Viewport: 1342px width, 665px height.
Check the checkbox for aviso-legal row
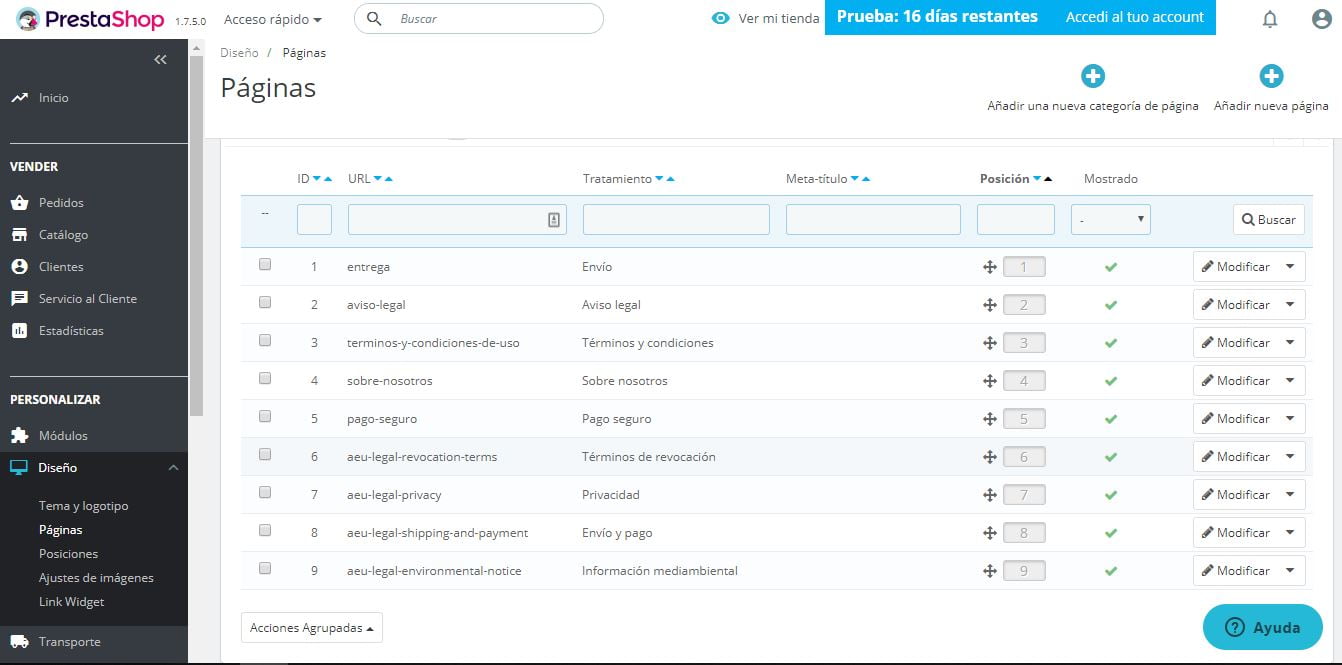point(264,303)
